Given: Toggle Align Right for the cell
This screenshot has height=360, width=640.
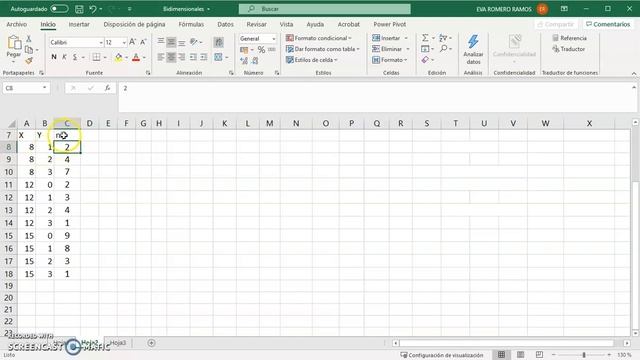Looking at the screenshot, I should (x=182, y=57).
